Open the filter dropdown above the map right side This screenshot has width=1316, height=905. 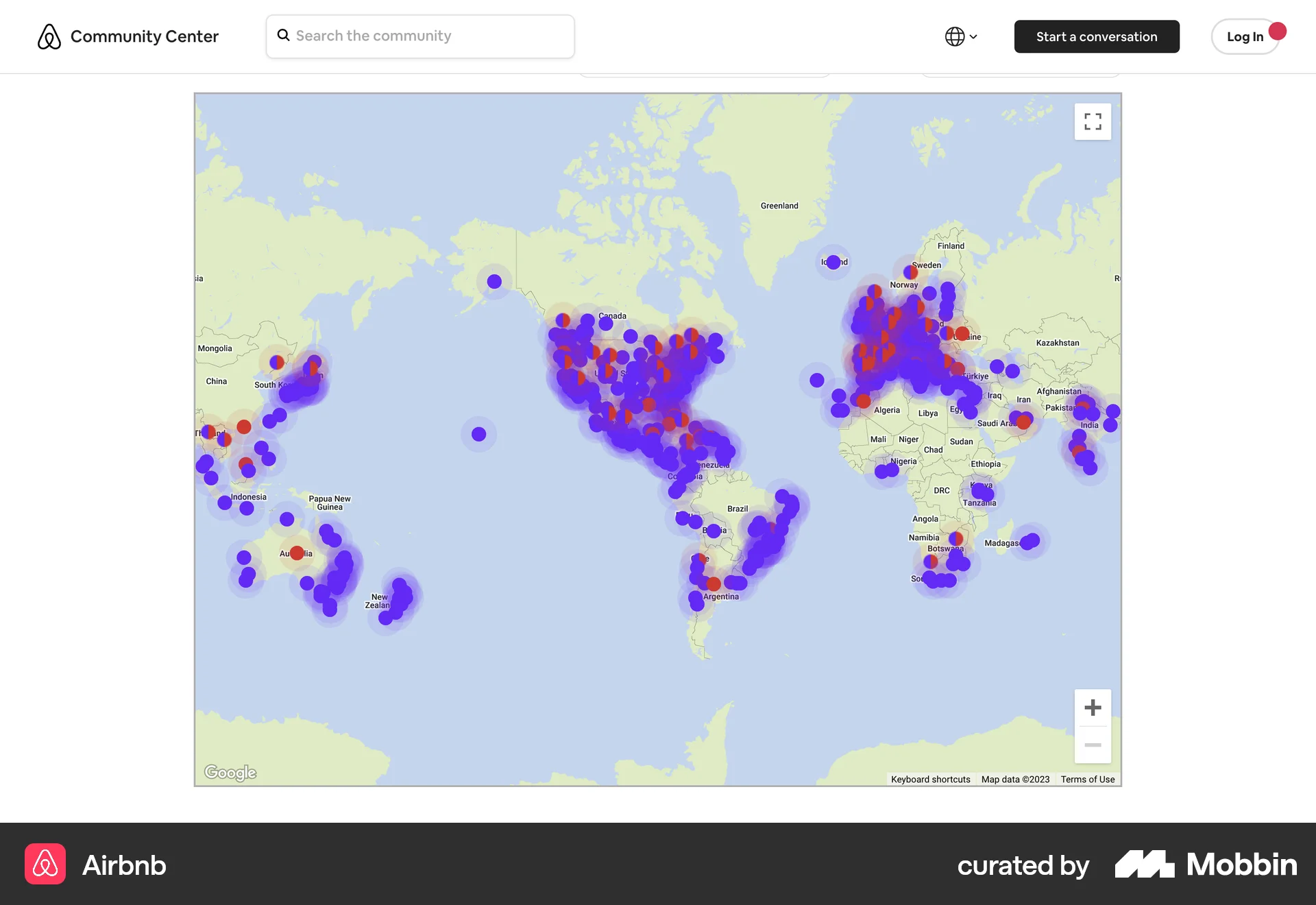(1020, 67)
